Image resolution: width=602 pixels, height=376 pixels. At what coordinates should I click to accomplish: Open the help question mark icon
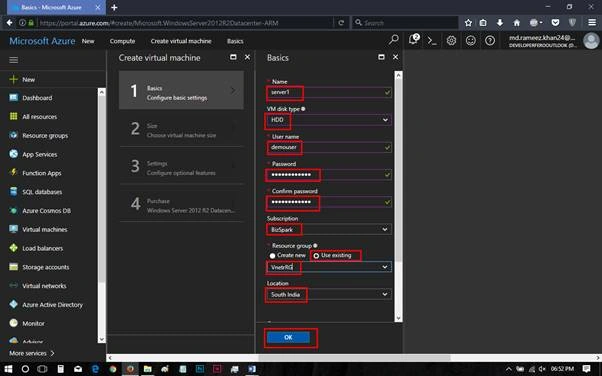pyautogui.click(x=490, y=40)
